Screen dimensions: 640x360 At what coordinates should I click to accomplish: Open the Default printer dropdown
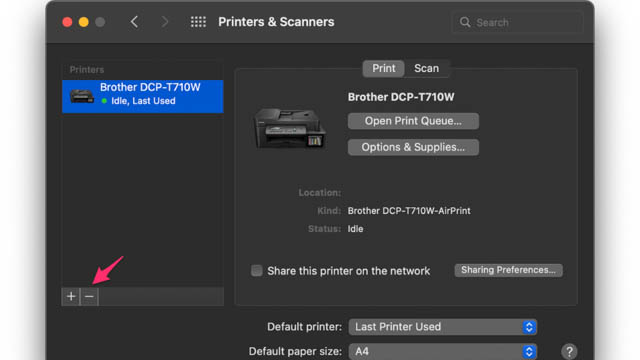(x=443, y=327)
